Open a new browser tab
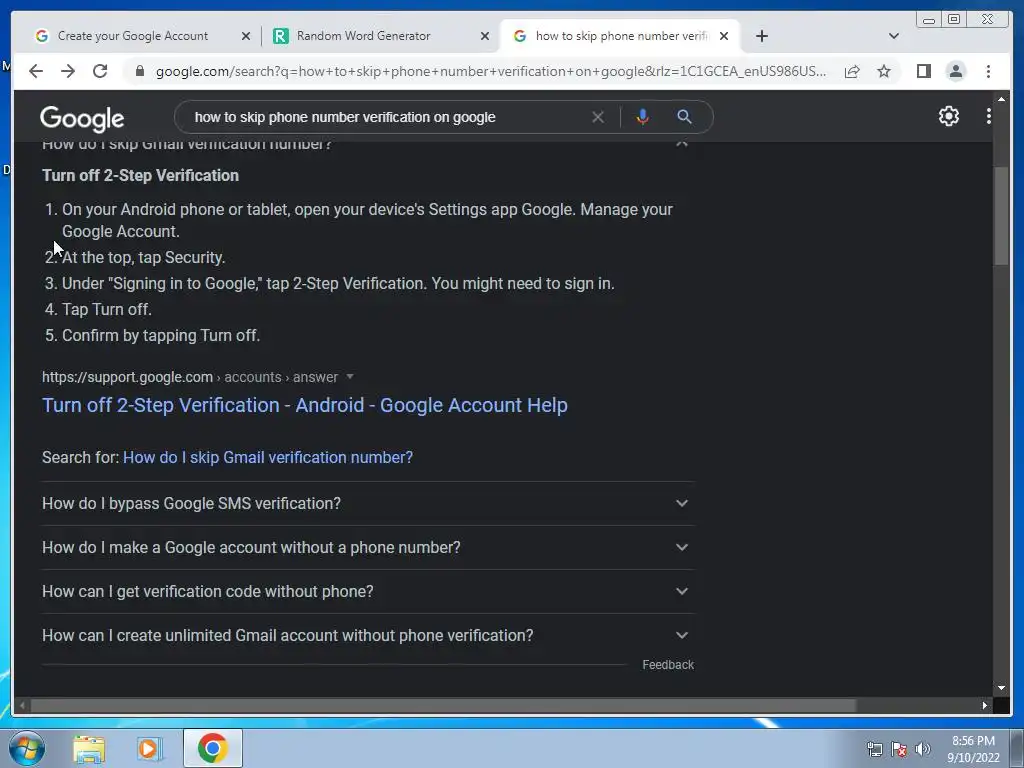The width and height of the screenshot is (1024, 768). click(761, 36)
